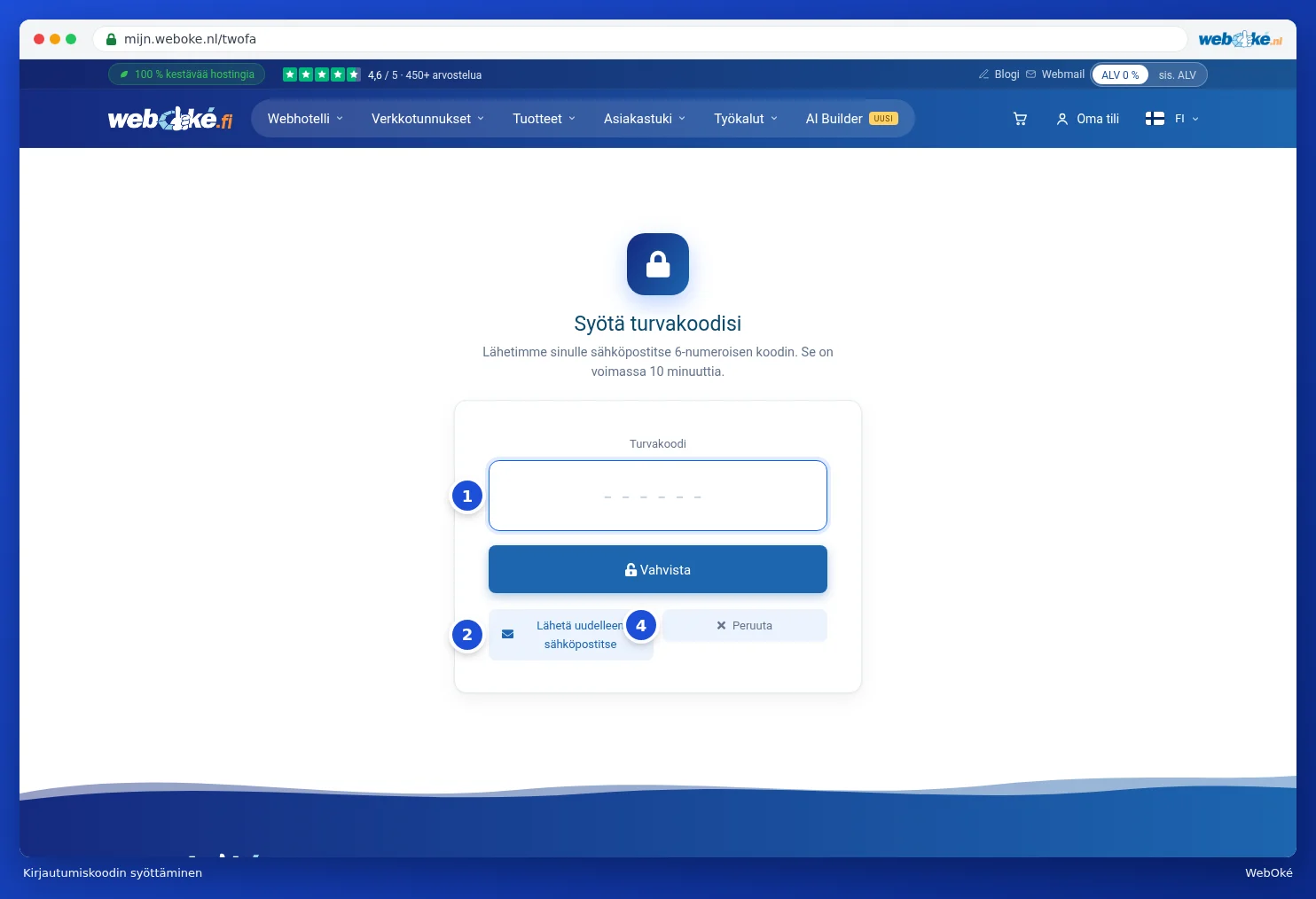Viewport: 1316px width, 899px height.
Task: Resend the code via Lähetä uudelleen sähköpostitse
Action: pos(571,635)
